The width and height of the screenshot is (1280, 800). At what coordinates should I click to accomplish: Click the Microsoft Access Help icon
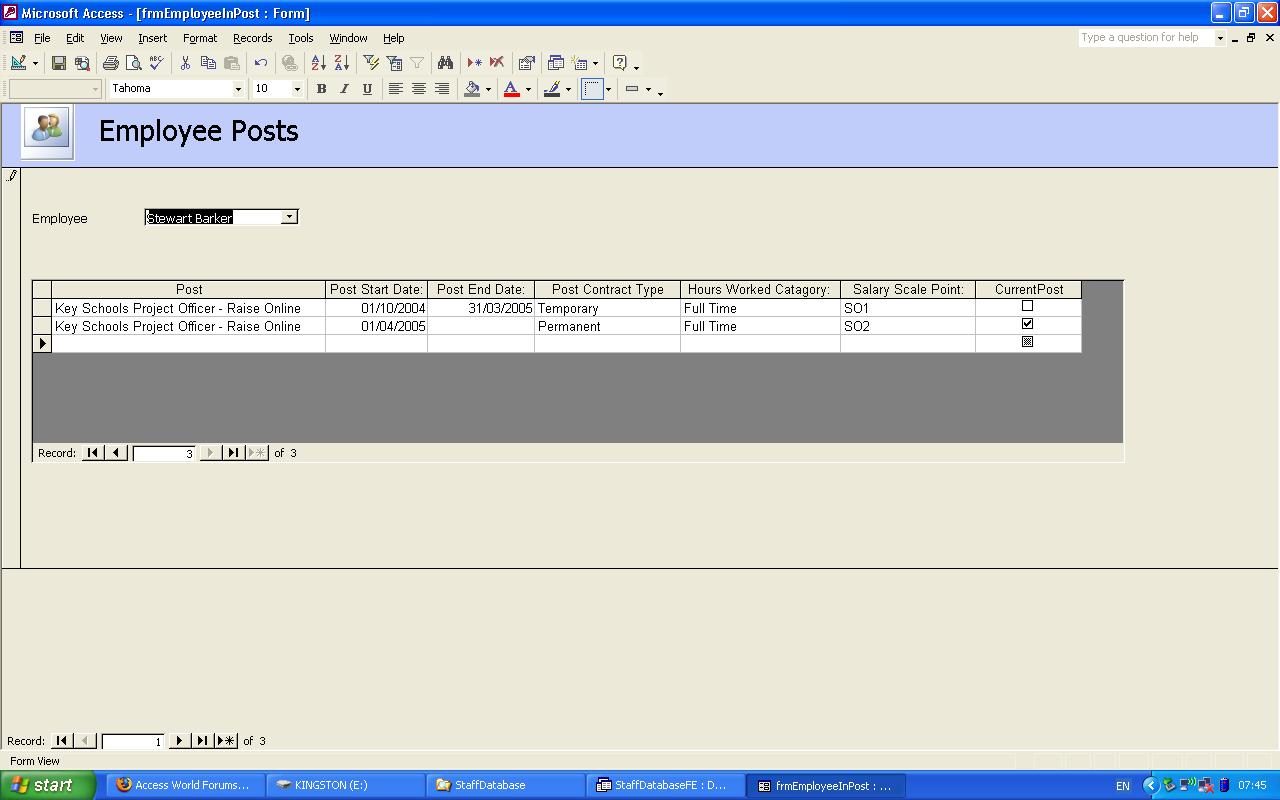[620, 63]
